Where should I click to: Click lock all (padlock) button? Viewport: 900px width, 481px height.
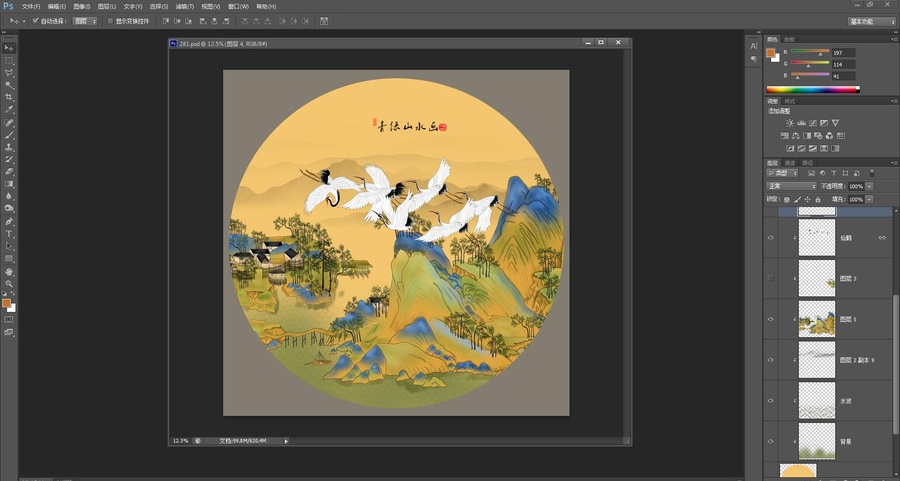click(x=818, y=199)
